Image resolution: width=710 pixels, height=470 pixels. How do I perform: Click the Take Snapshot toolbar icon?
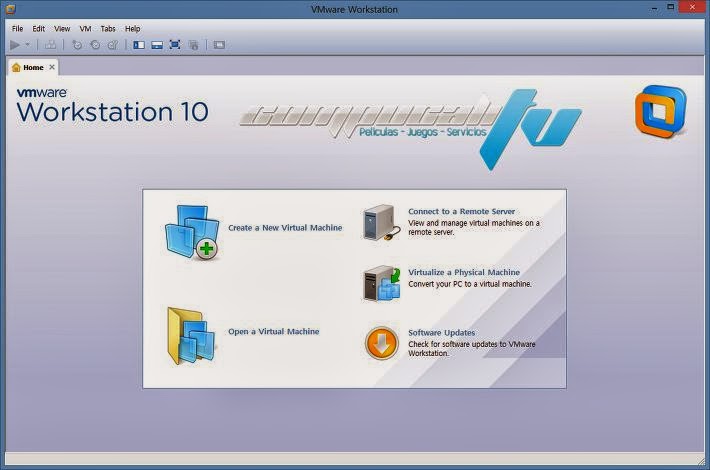click(x=77, y=45)
